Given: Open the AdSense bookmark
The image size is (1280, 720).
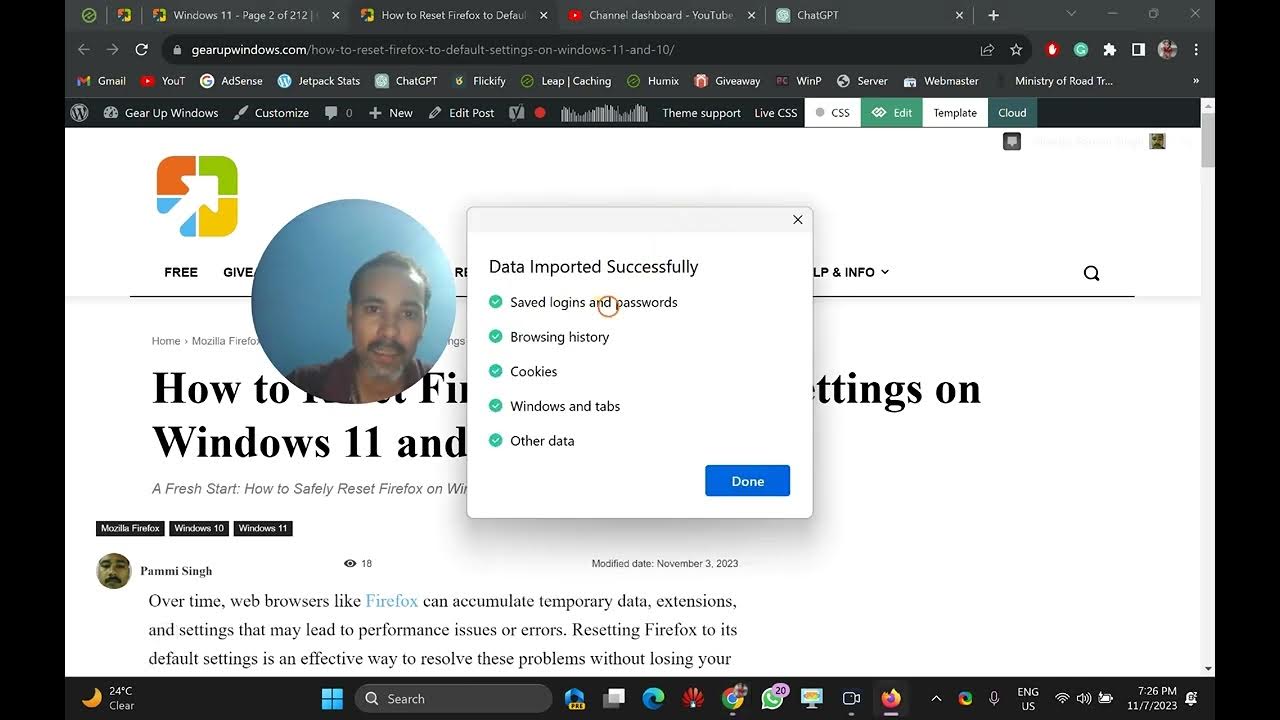Looking at the screenshot, I should [231, 81].
